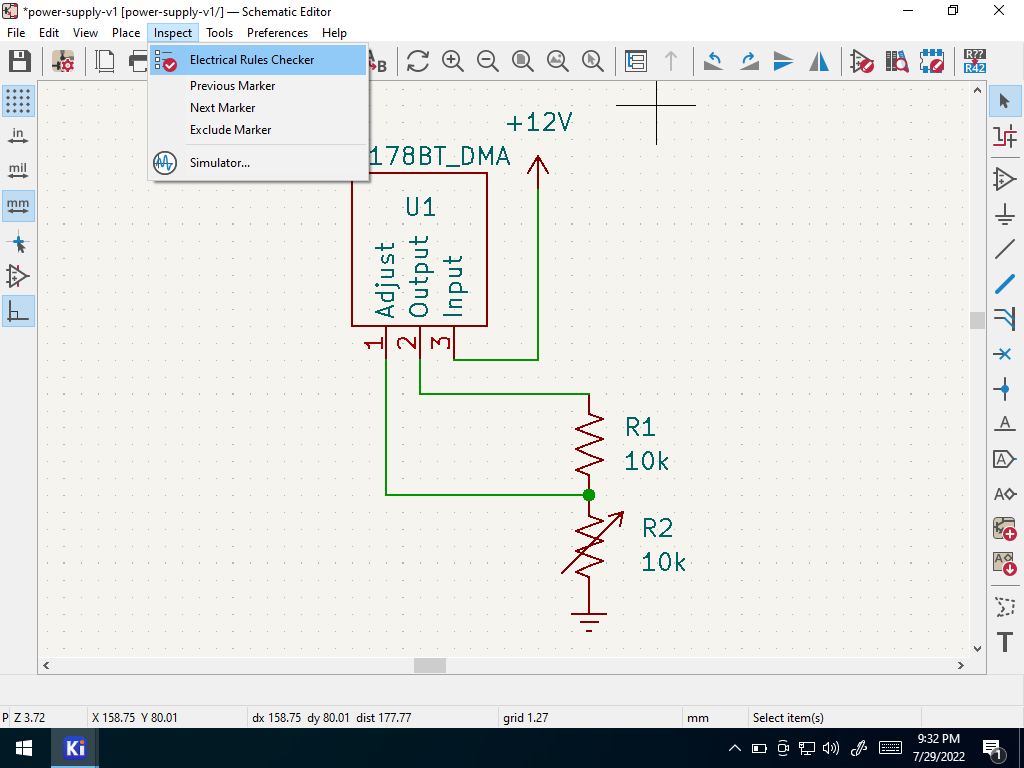1024x768 pixels.
Task: Choose Next Marker in Inspect menu
Action: pyautogui.click(x=258, y=108)
